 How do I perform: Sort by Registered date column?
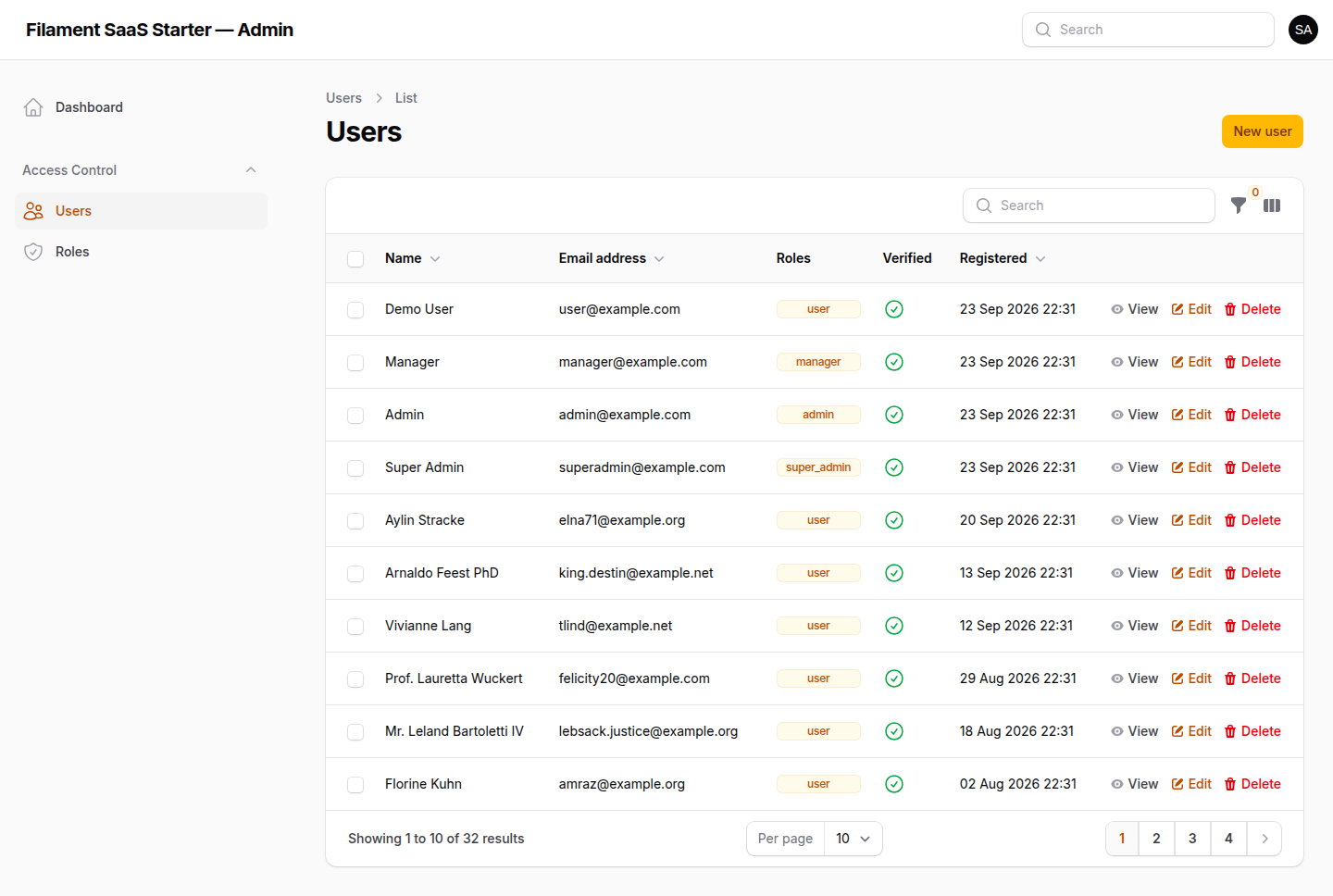[x=1003, y=258]
